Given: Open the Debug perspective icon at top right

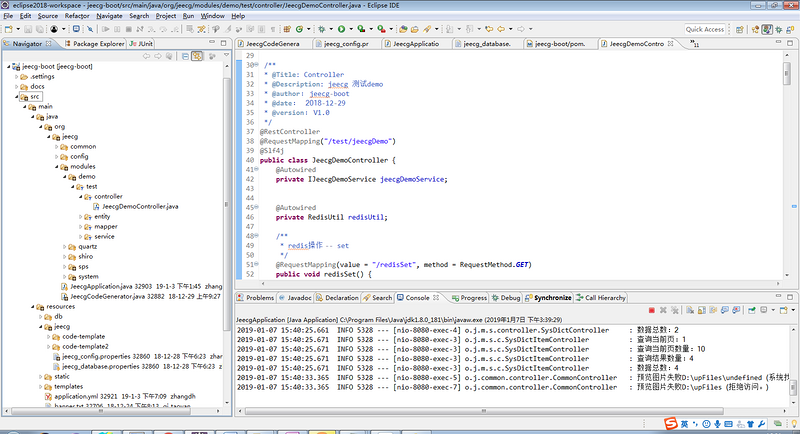Looking at the screenshot, I should tap(778, 30).
